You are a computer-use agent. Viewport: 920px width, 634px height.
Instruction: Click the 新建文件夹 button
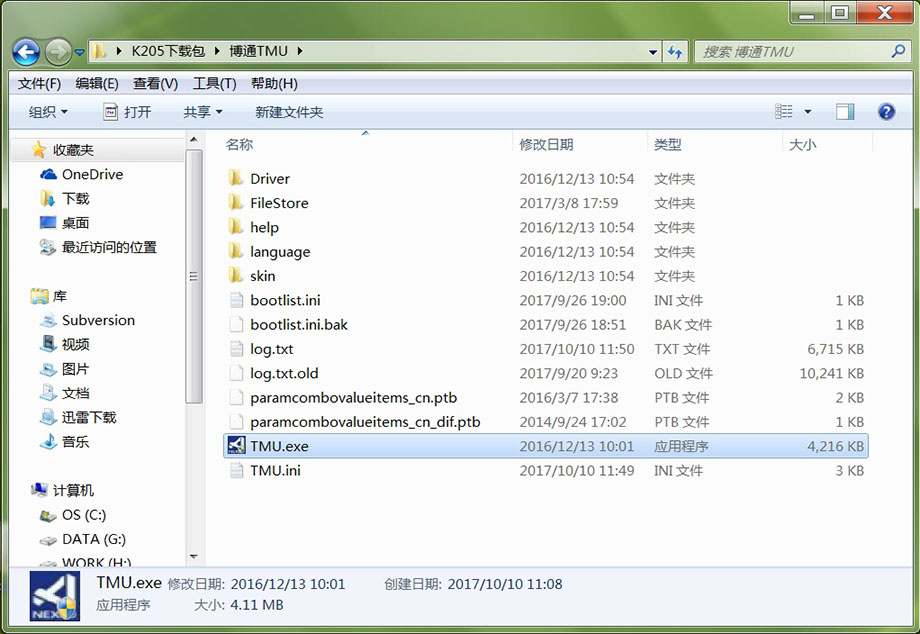[289, 112]
